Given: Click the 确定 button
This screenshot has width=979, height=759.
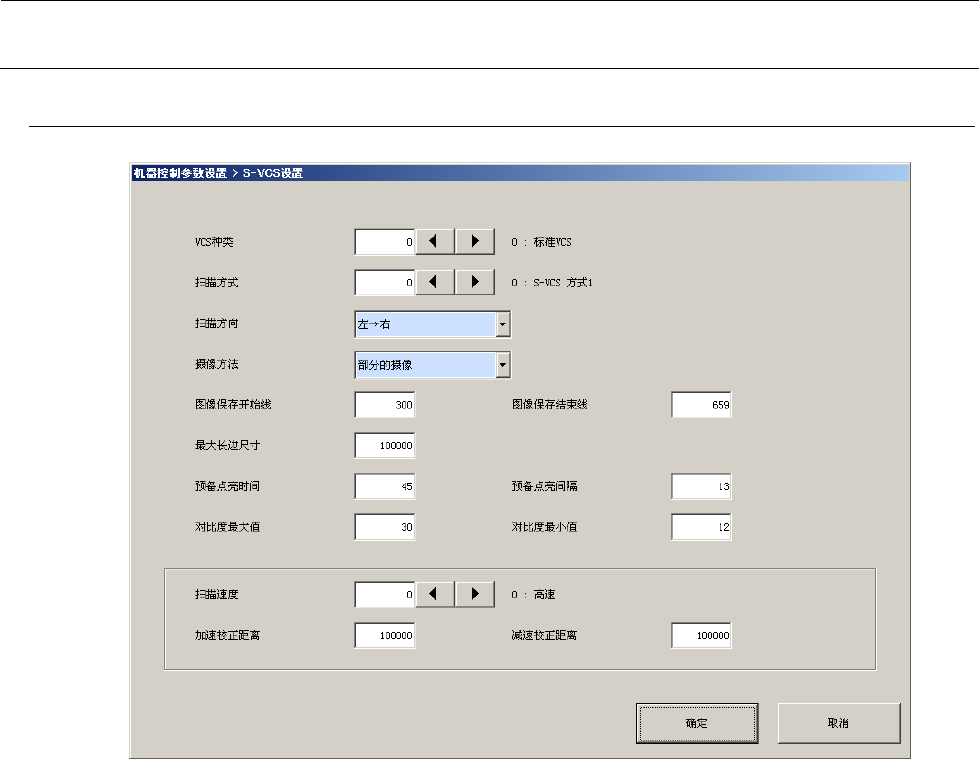Looking at the screenshot, I should coord(697,722).
